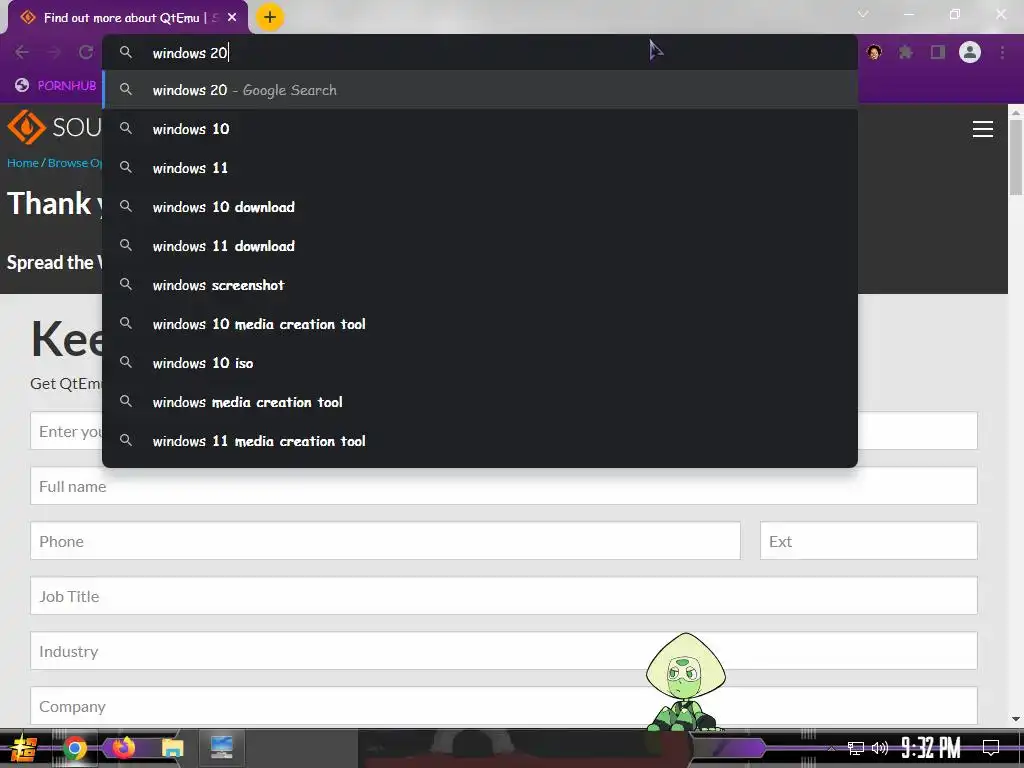Screen dimensions: 1024x768
Task: Open the Start menu button on taskbar
Action: point(22,748)
